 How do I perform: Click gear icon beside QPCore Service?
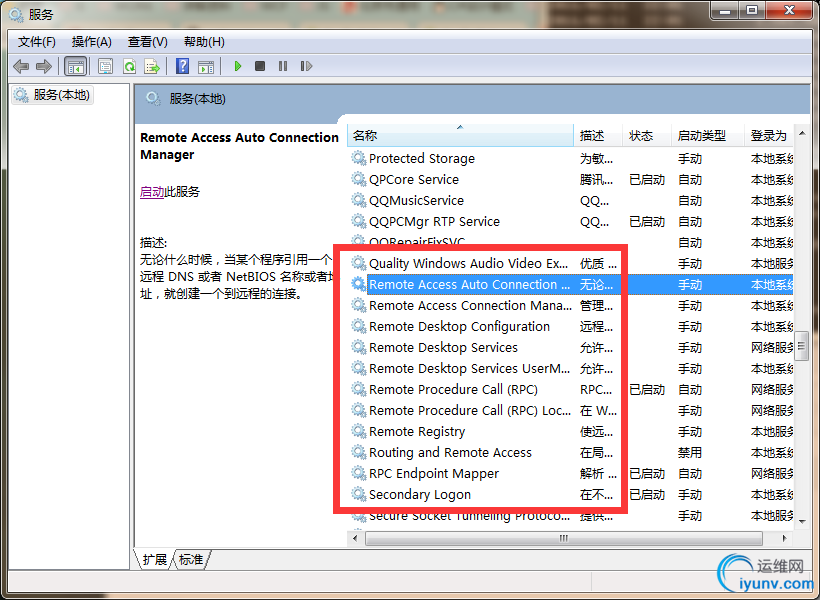[358, 179]
